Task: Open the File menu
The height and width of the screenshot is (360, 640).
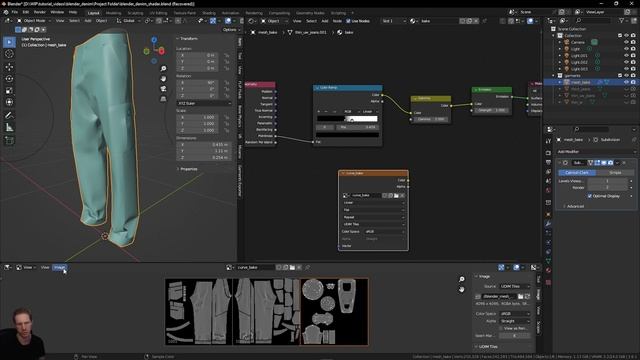Action: point(15,12)
